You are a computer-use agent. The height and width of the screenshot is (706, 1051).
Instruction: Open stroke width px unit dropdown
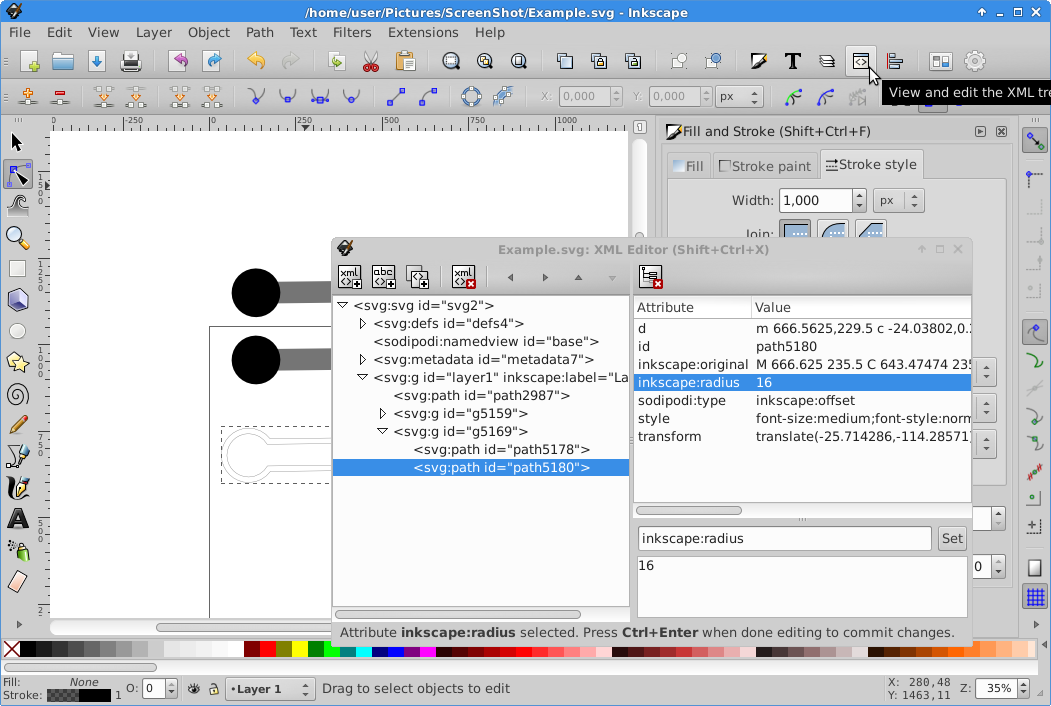[x=899, y=200]
